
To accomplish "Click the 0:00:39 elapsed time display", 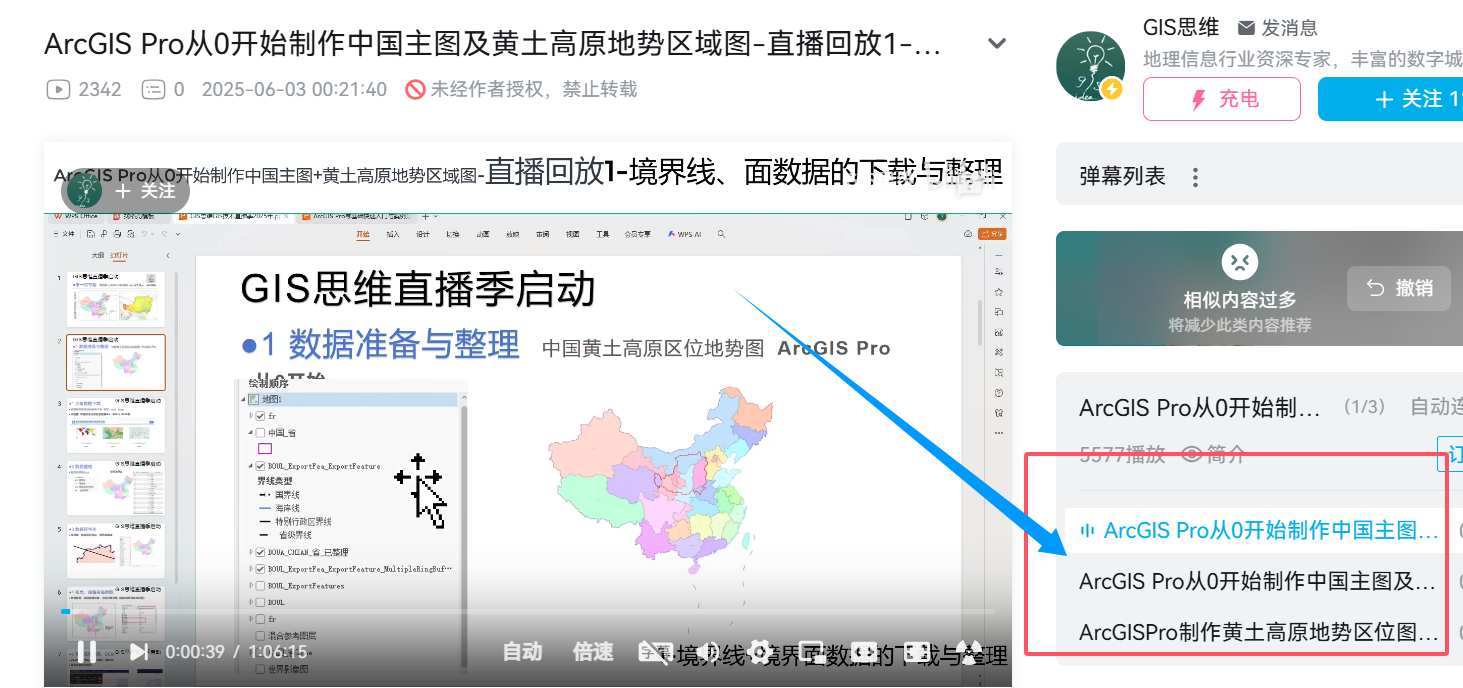I will pos(195,652).
